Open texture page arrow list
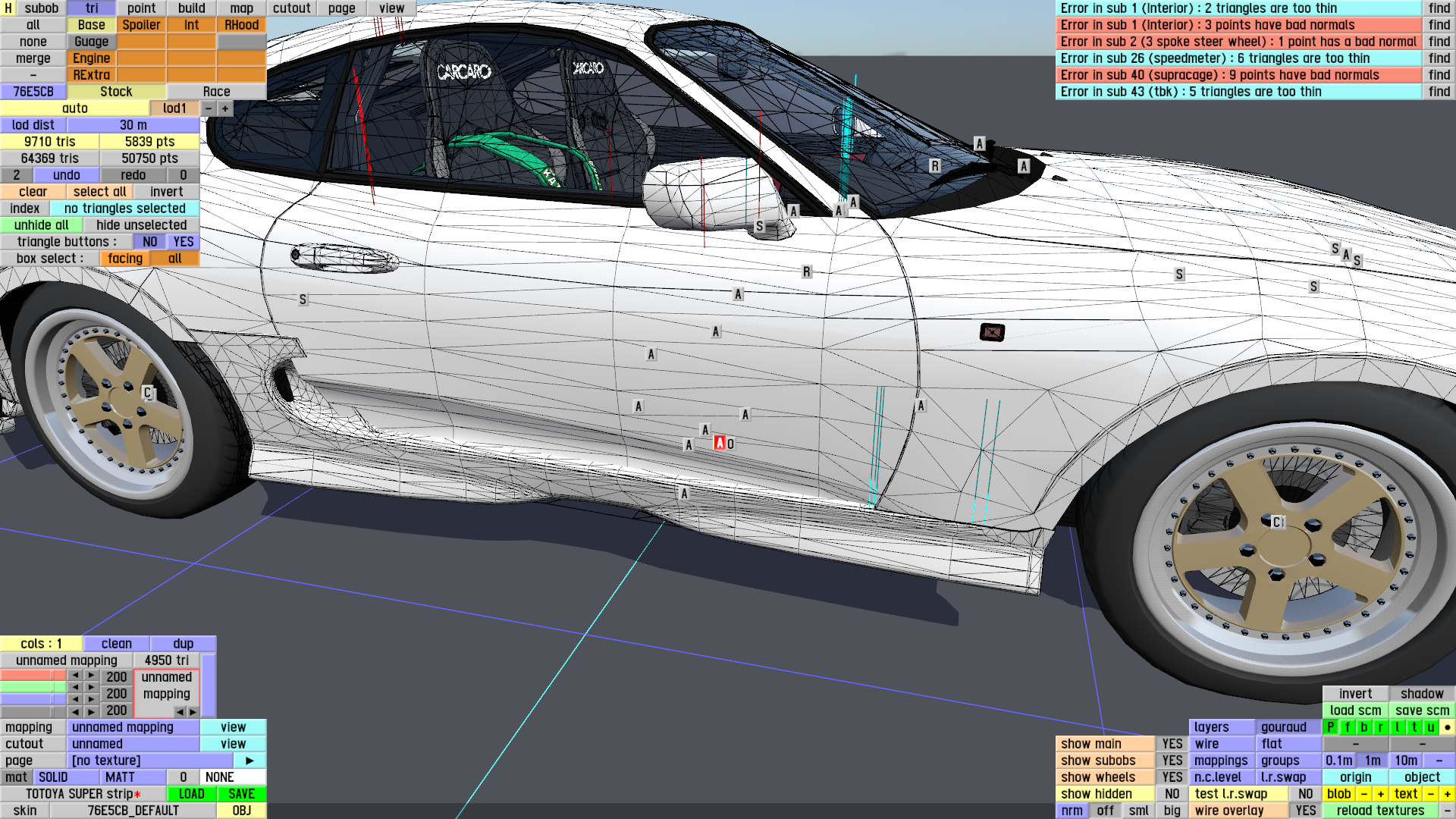The width and height of the screenshot is (1456, 819). point(249,761)
